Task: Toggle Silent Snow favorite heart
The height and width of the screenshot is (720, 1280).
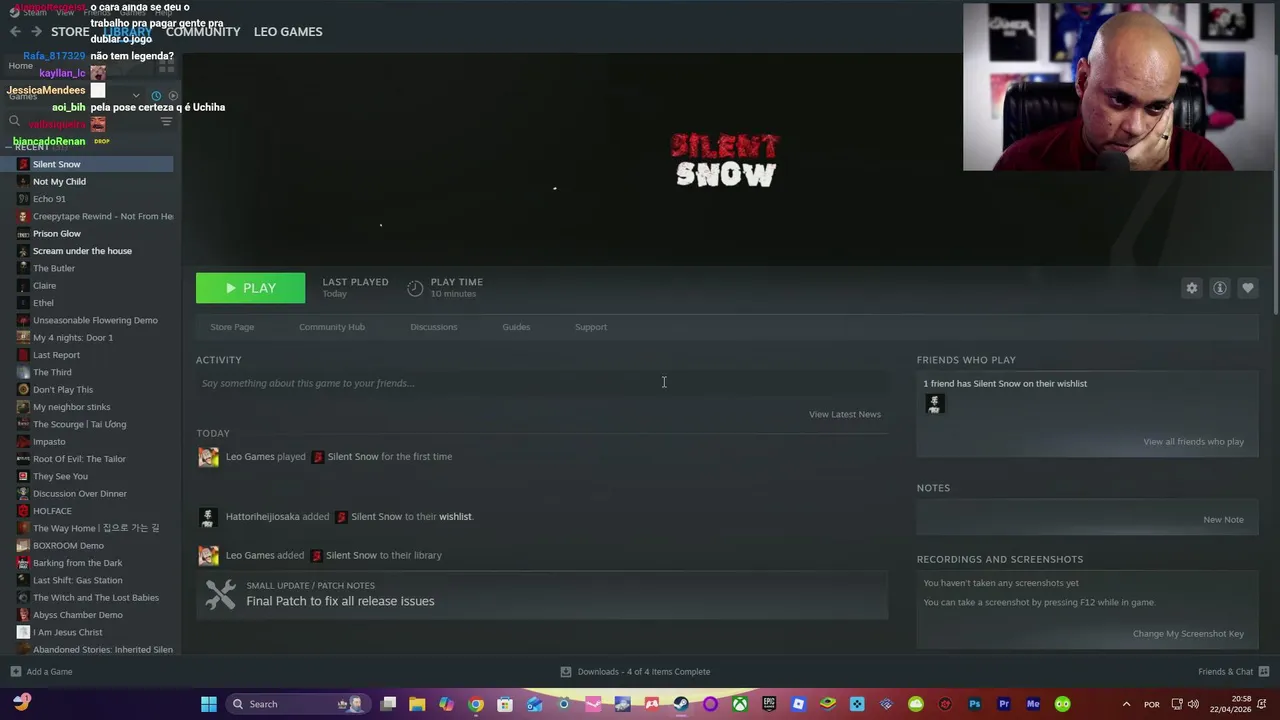Action: point(1248,288)
